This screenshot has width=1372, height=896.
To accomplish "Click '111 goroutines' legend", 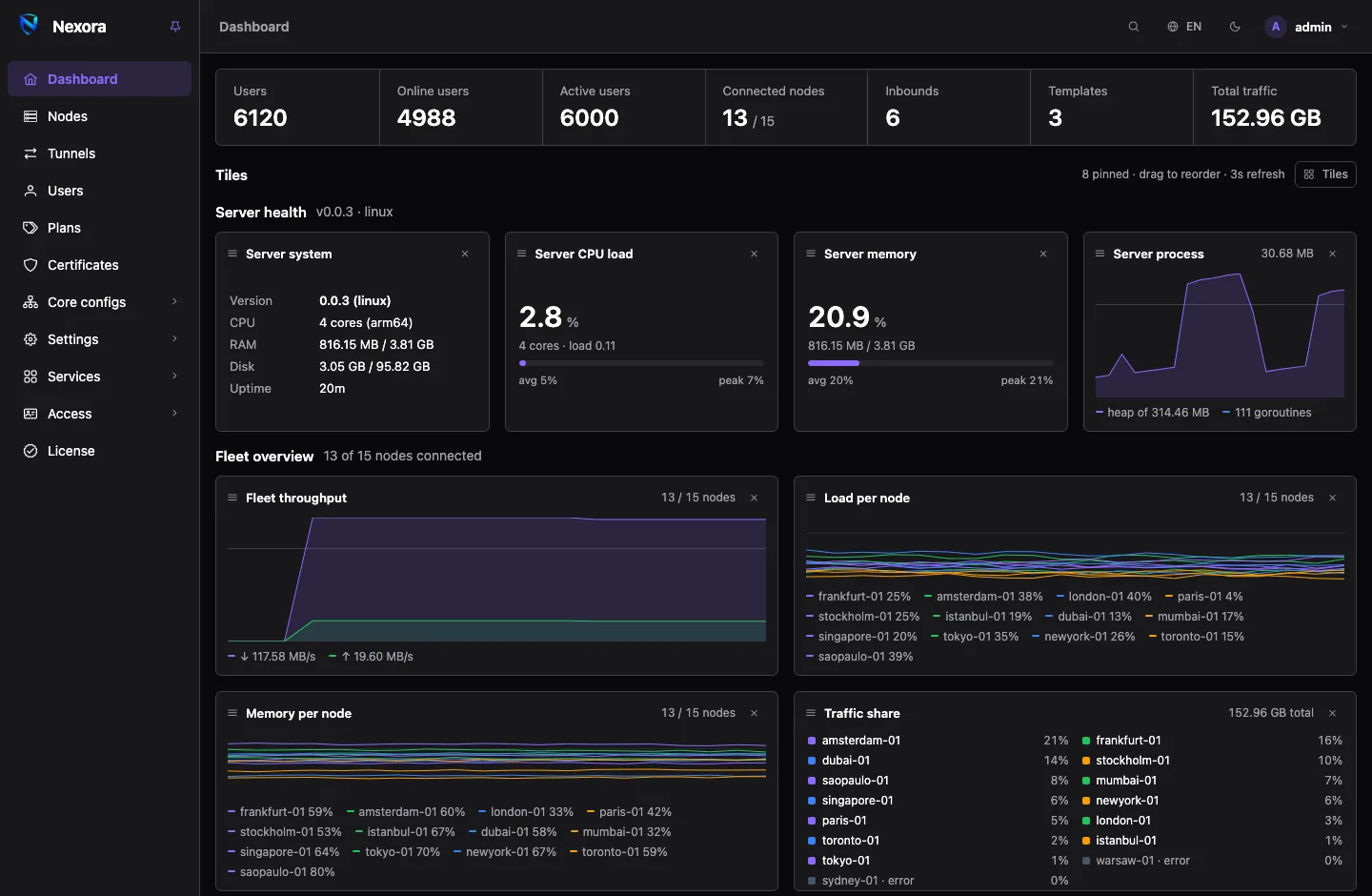I will 1266,413.
